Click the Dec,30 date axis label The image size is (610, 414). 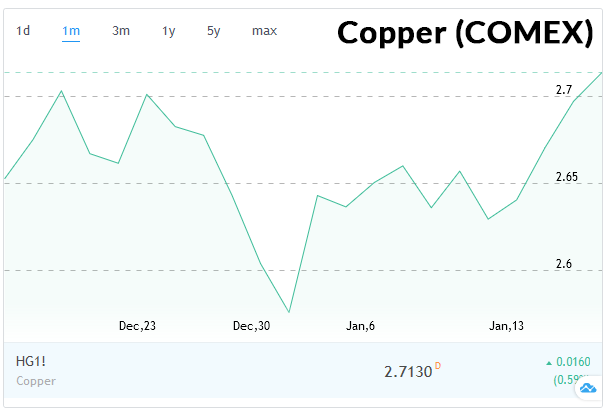pyautogui.click(x=251, y=326)
